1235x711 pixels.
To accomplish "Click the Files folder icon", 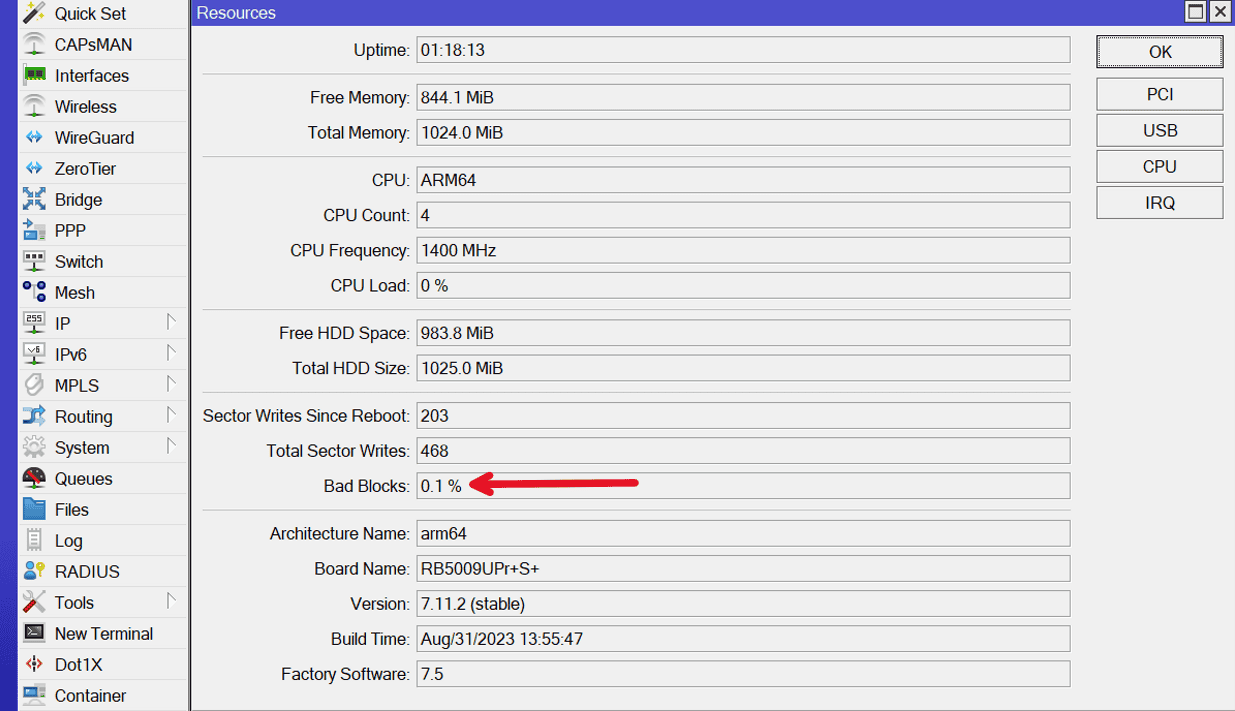I will (x=34, y=510).
